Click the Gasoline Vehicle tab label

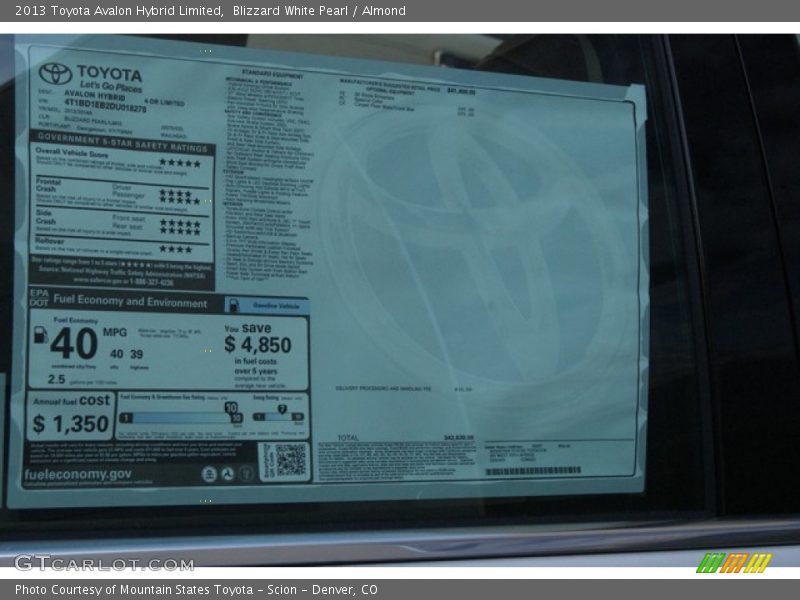click(x=275, y=304)
